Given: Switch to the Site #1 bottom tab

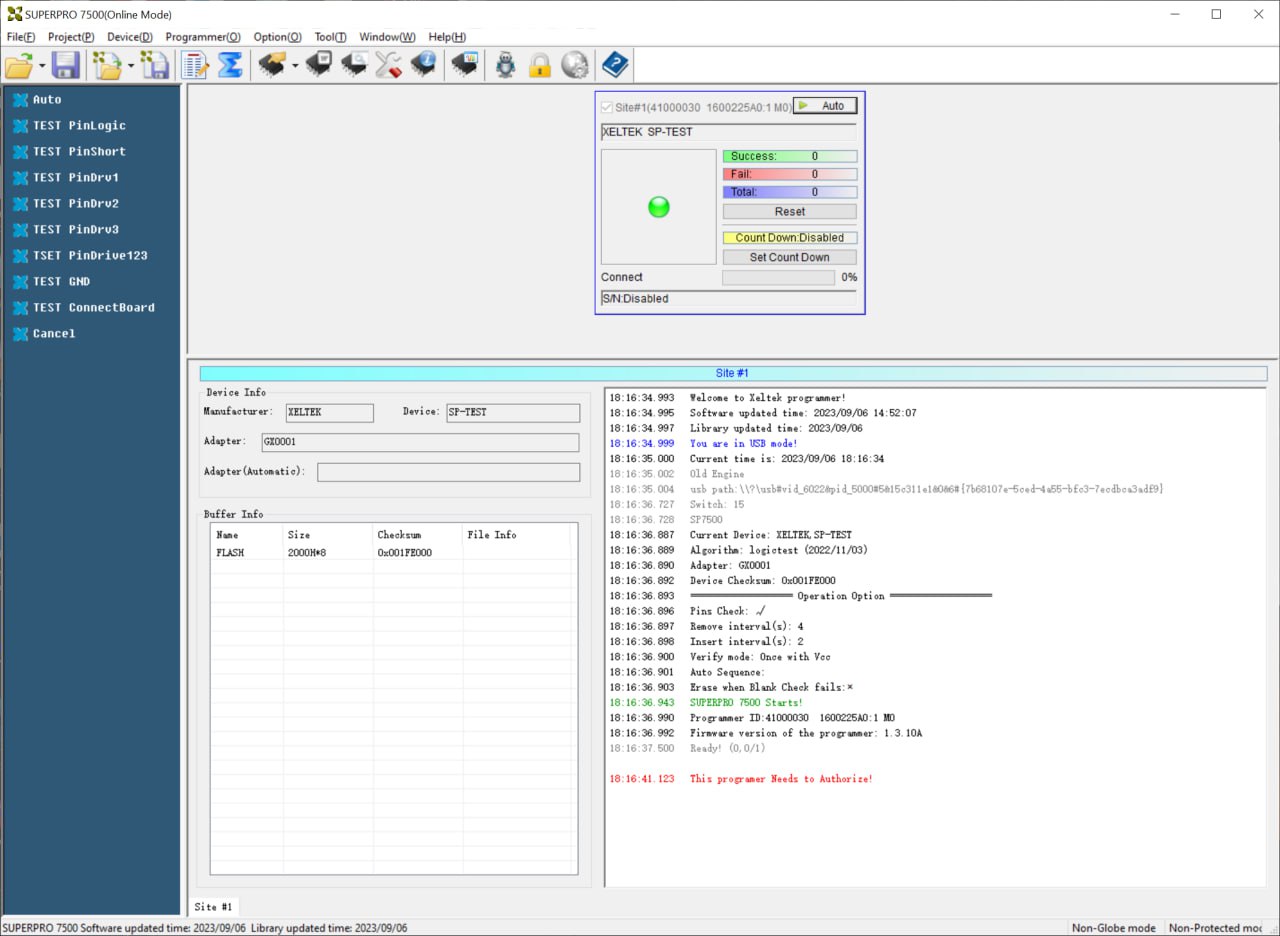Looking at the screenshot, I should 213,907.
